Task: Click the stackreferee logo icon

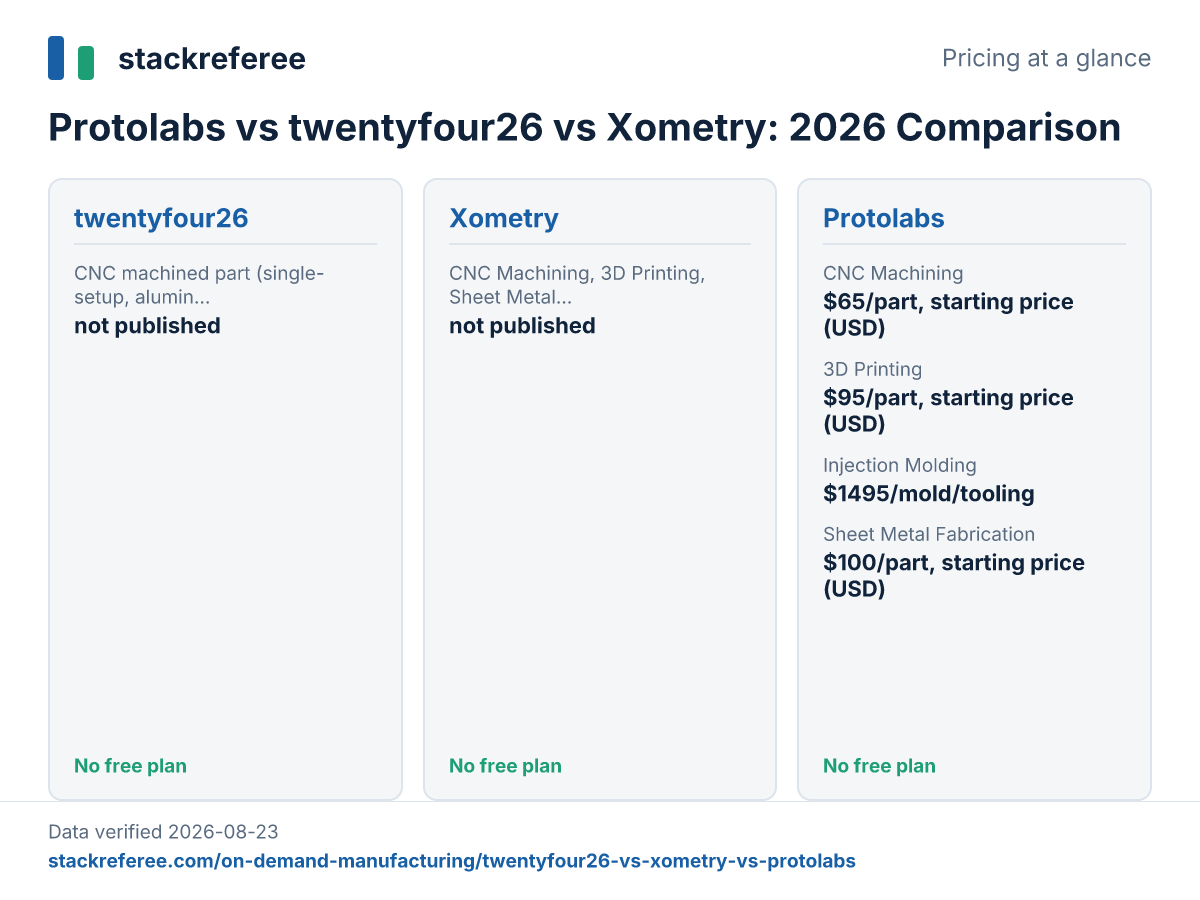Action: pos(71,58)
